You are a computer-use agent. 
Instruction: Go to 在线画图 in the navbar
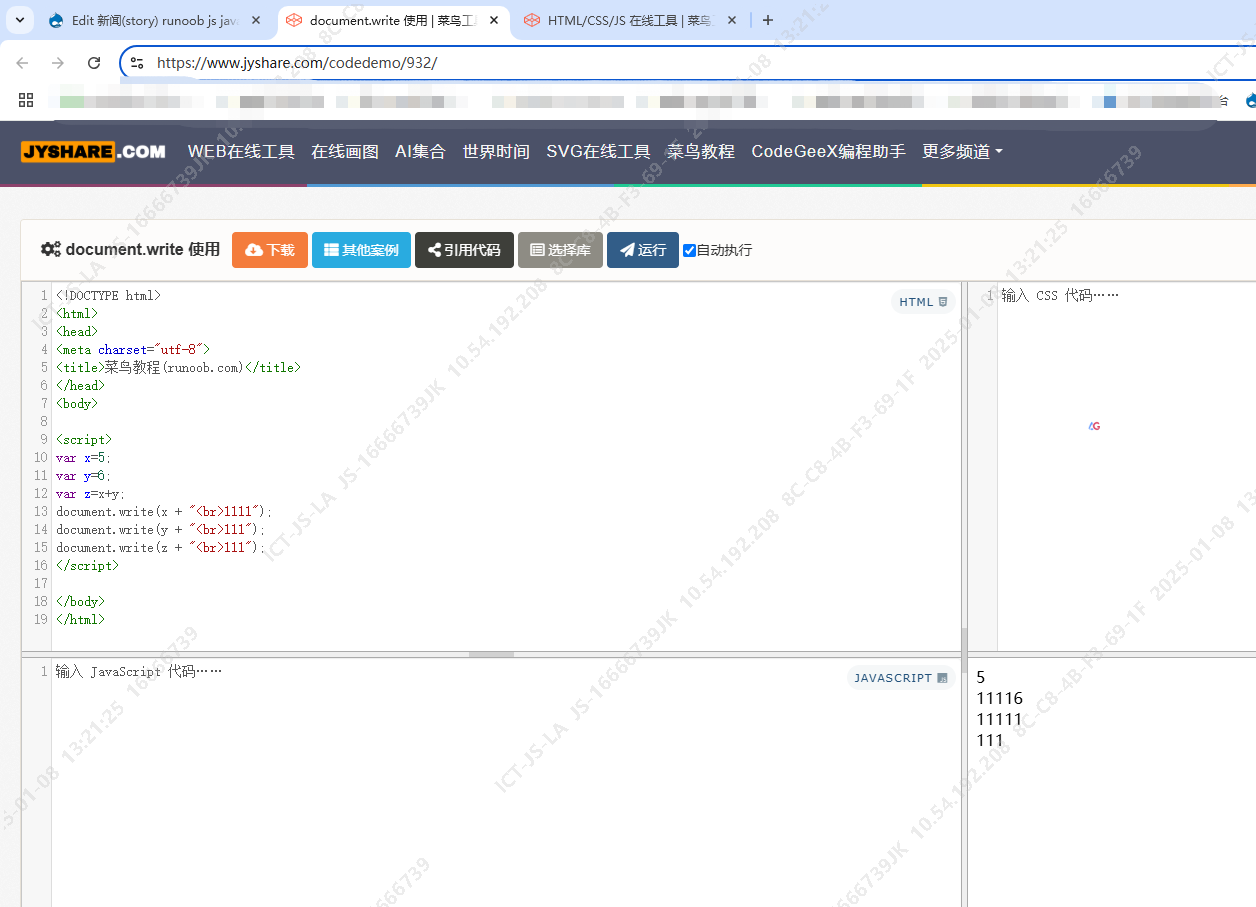(x=345, y=152)
